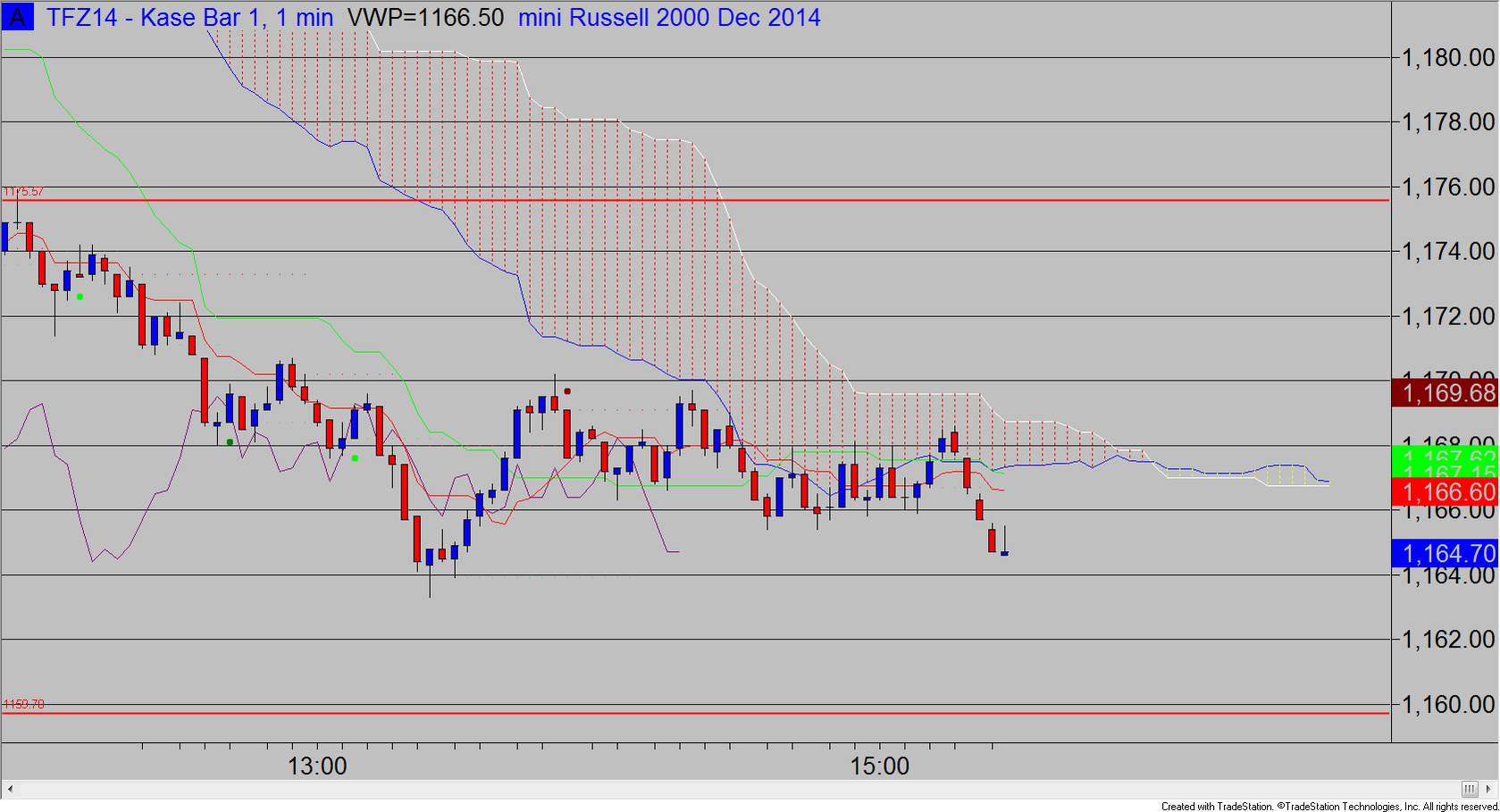Click the red 1,166.60 price tag
Screen dimensions: 1500x812
(1446, 491)
